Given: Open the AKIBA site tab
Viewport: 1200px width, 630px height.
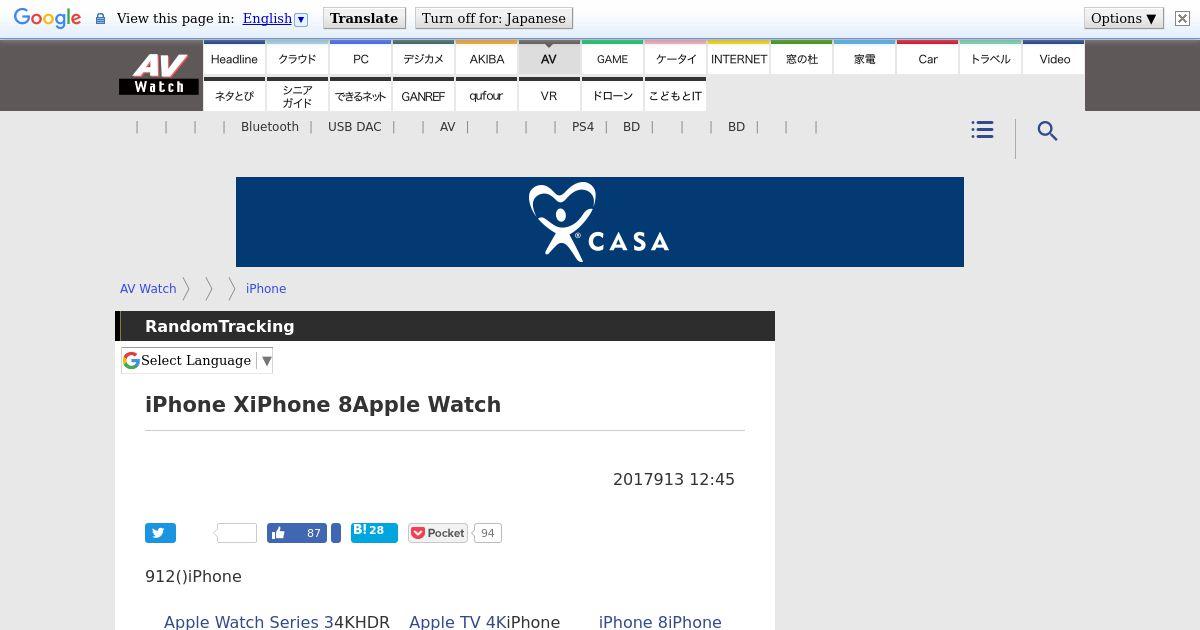Looking at the screenshot, I should (486, 59).
